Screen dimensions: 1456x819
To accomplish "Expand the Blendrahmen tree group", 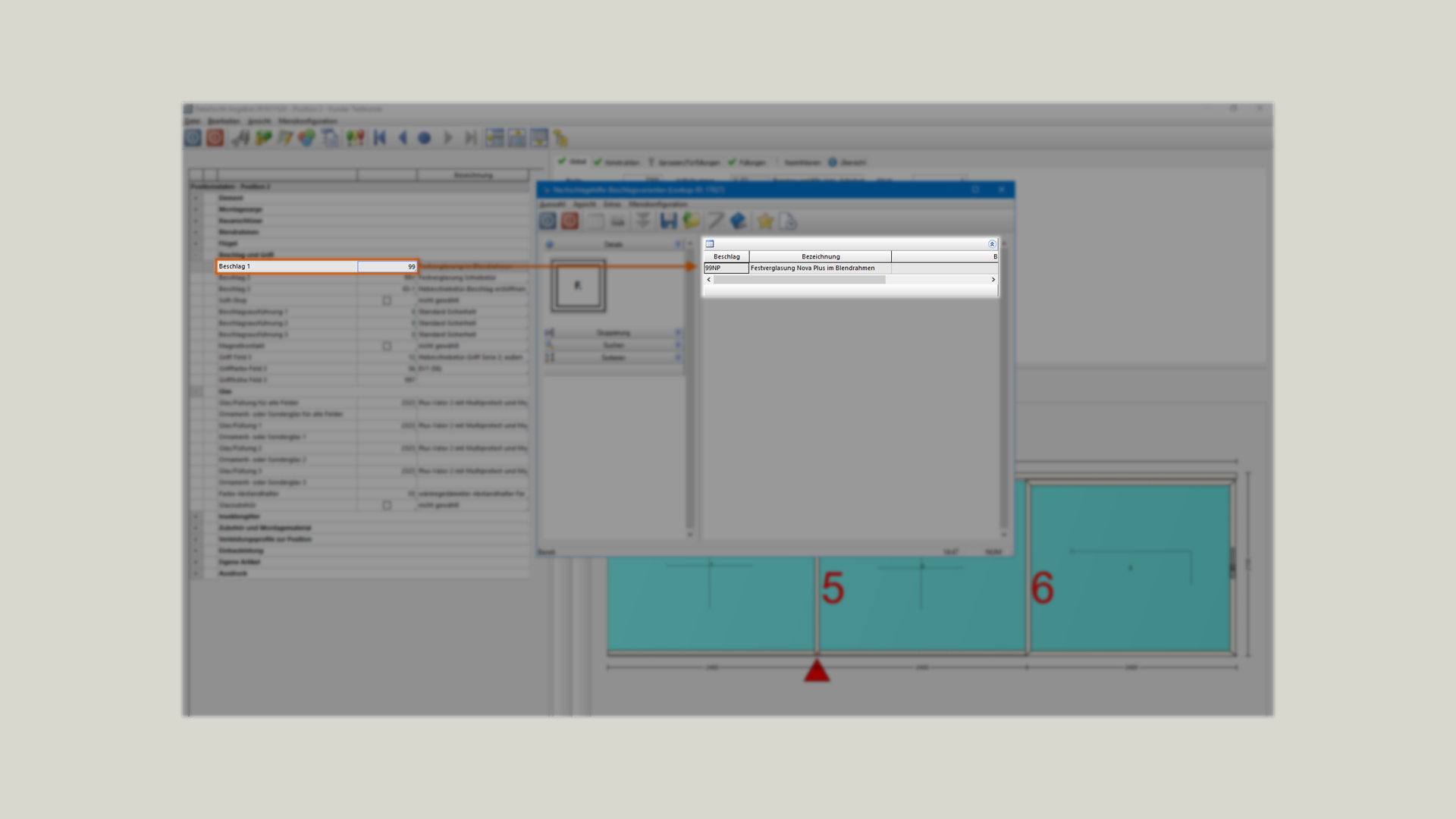I will [196, 232].
